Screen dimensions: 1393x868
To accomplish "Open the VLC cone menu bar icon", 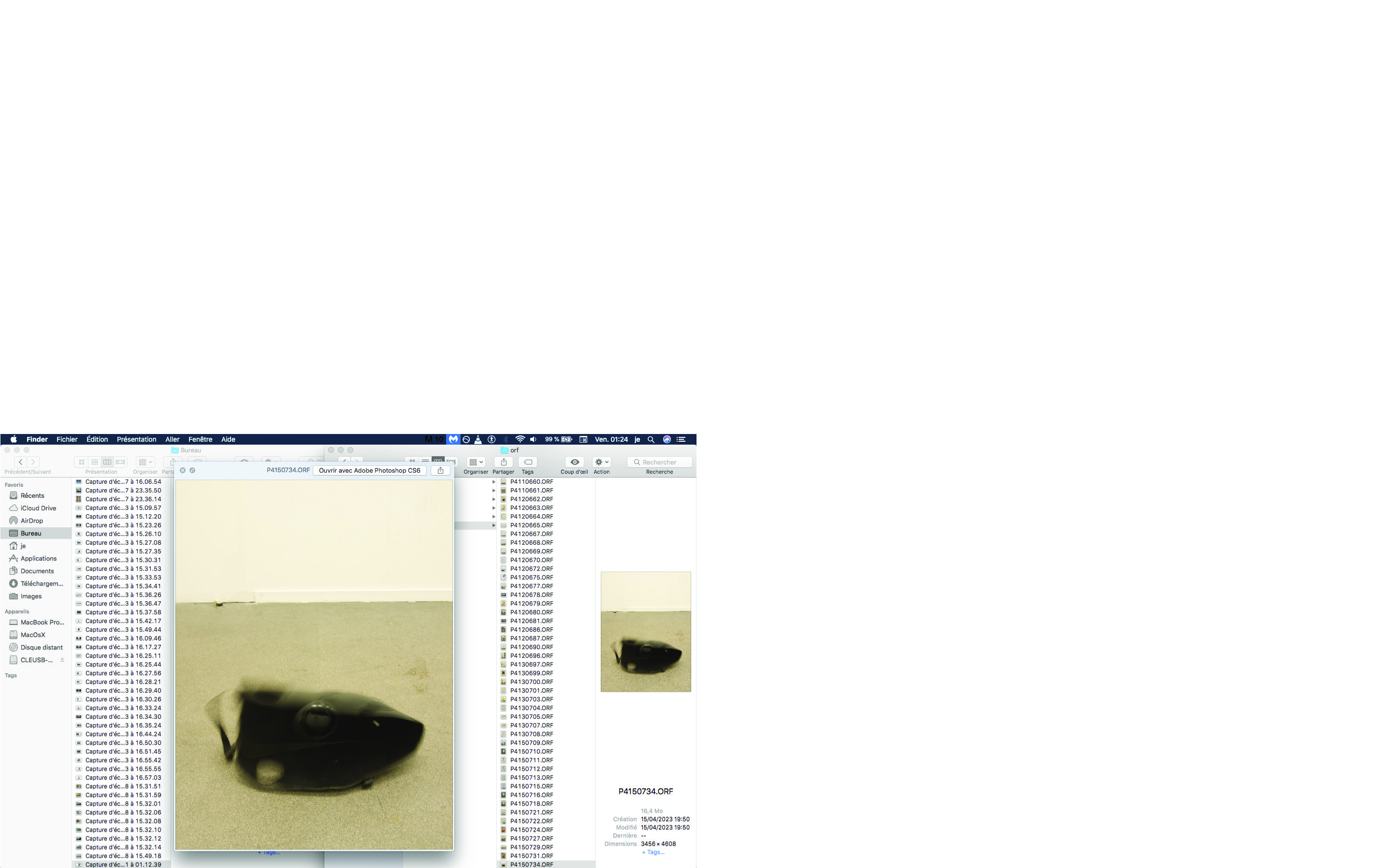I will [478, 439].
